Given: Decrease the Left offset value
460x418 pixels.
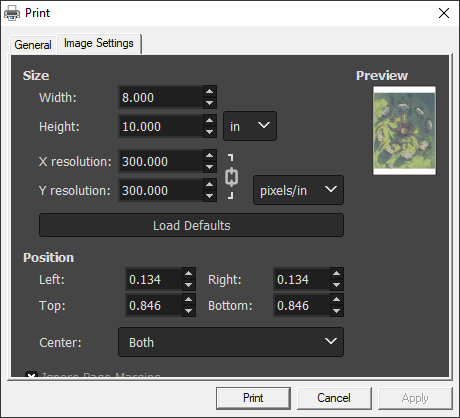Looking at the screenshot, I should 189,285.
